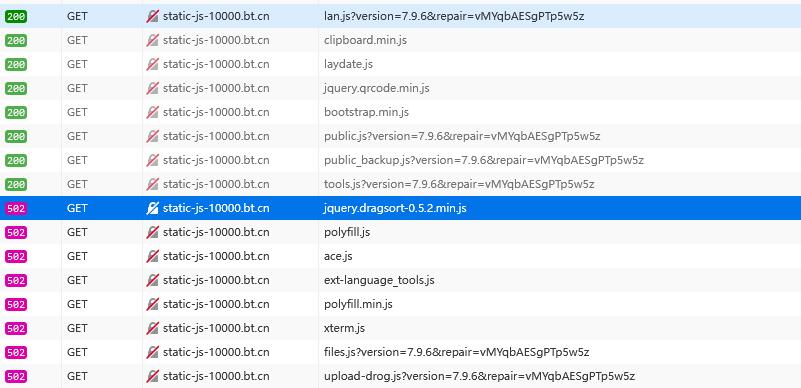The width and height of the screenshot is (801, 388).
Task: Click the 200 status badge for public_backup.js
Action: click(x=16, y=160)
